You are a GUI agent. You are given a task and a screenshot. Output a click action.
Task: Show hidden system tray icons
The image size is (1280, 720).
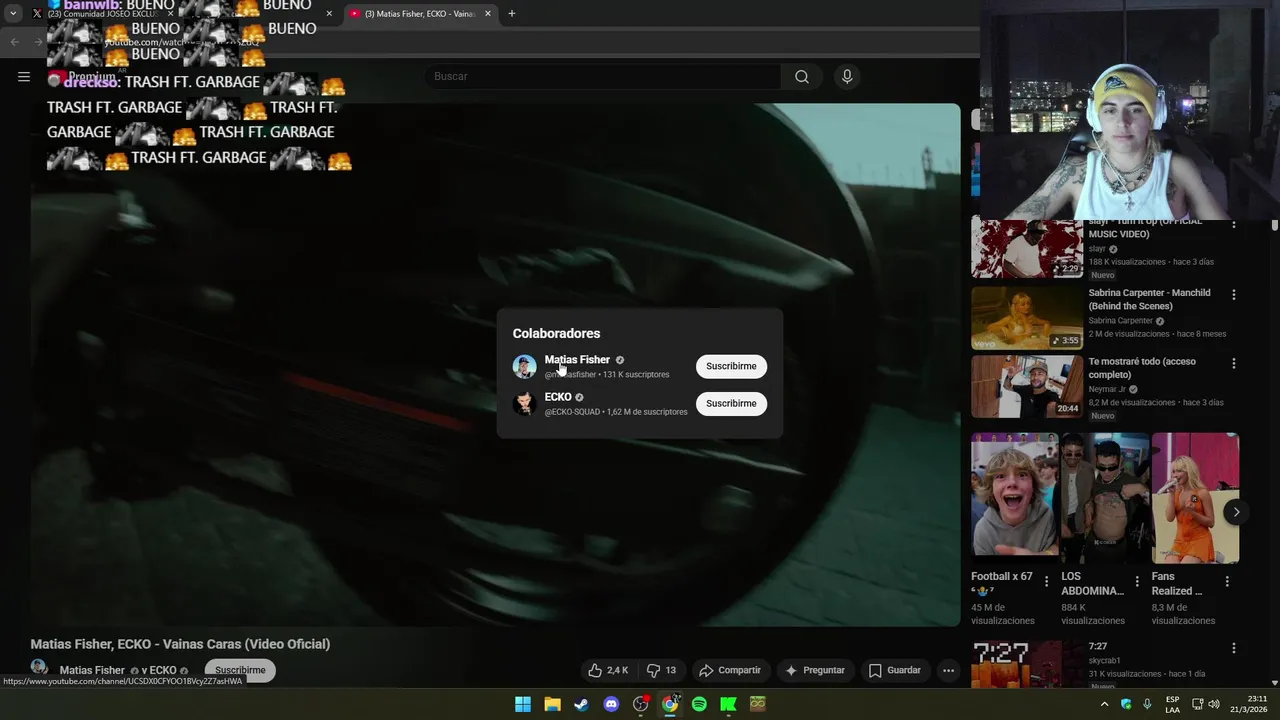1104,704
